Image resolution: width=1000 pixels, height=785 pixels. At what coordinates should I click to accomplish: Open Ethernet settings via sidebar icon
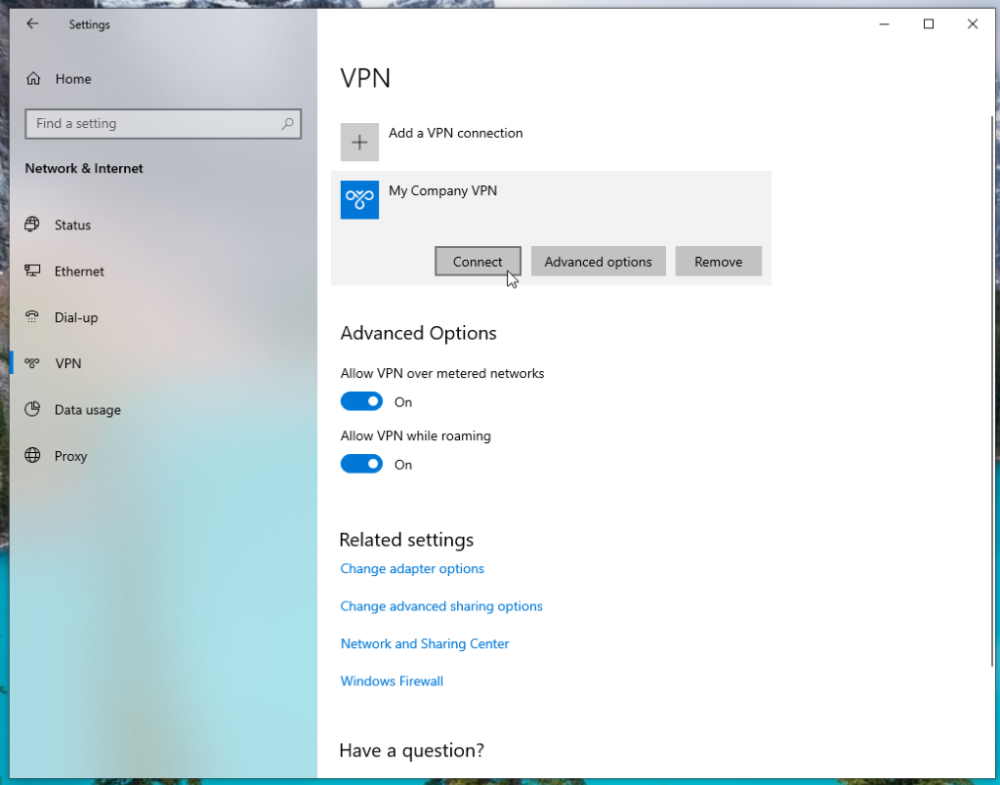click(34, 270)
